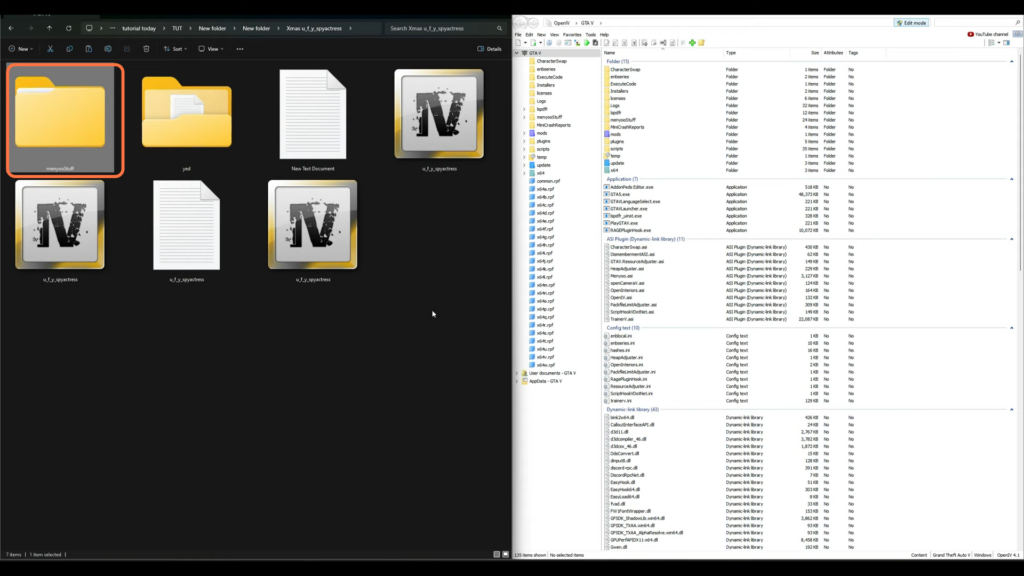Click OpenIV back navigation arrow
1024x576 pixels.
(x=520, y=23)
